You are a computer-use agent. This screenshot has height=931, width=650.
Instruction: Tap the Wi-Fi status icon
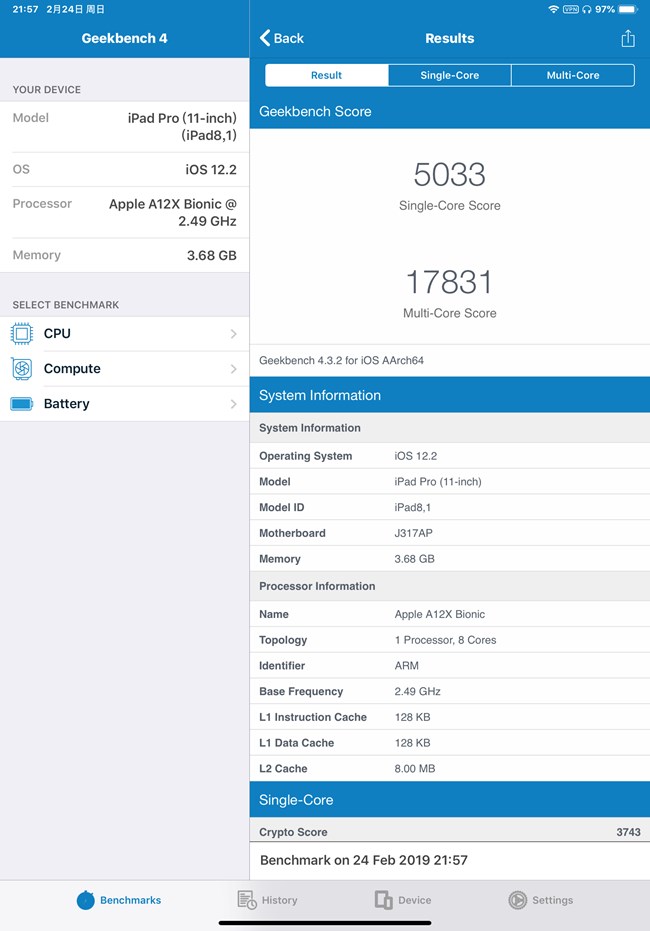pyautogui.click(x=553, y=9)
